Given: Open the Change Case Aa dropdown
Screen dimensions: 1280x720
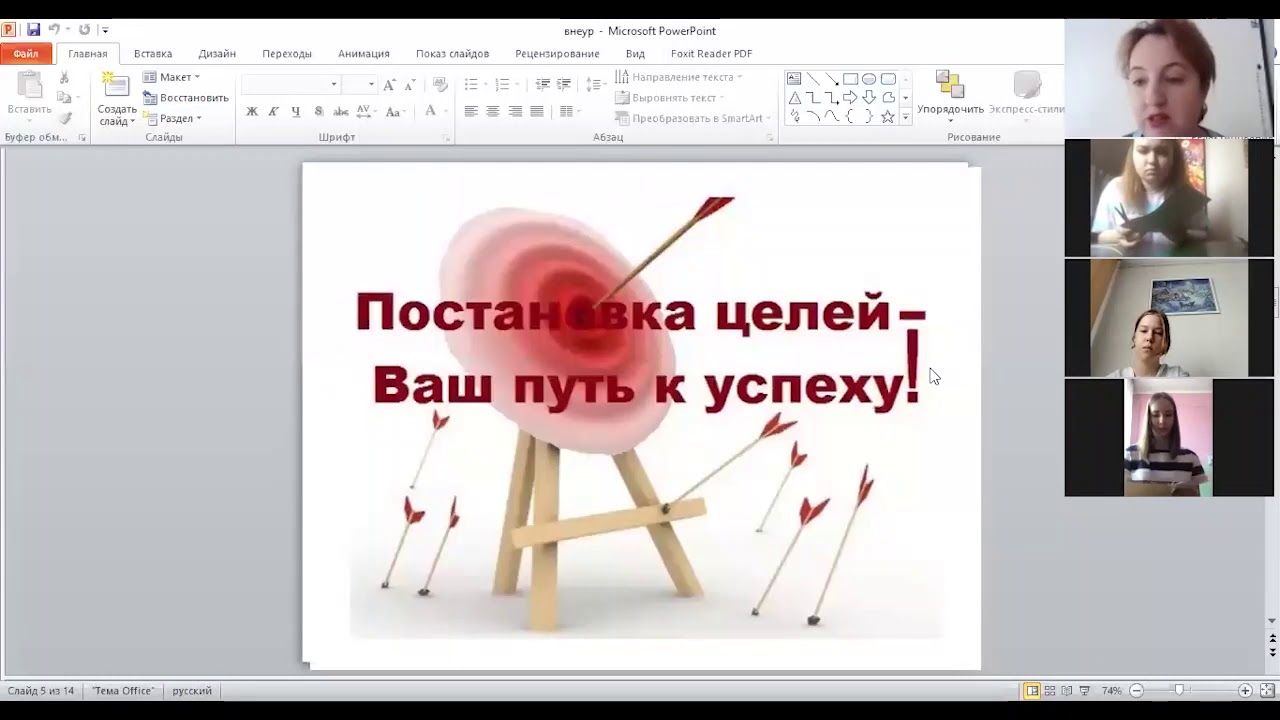Looking at the screenshot, I should (x=395, y=111).
